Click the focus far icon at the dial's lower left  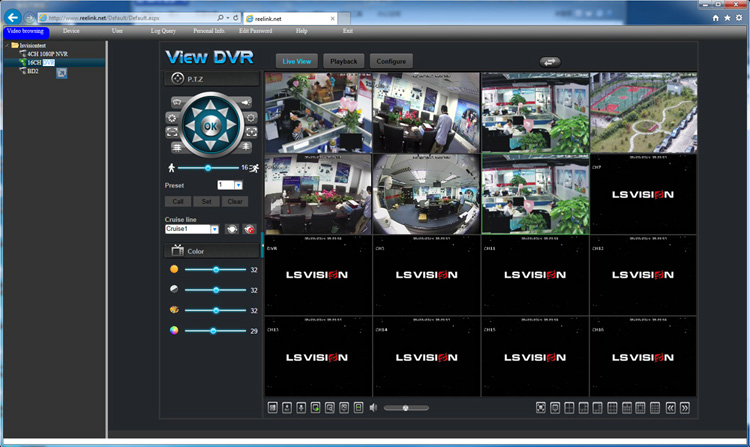(177, 148)
